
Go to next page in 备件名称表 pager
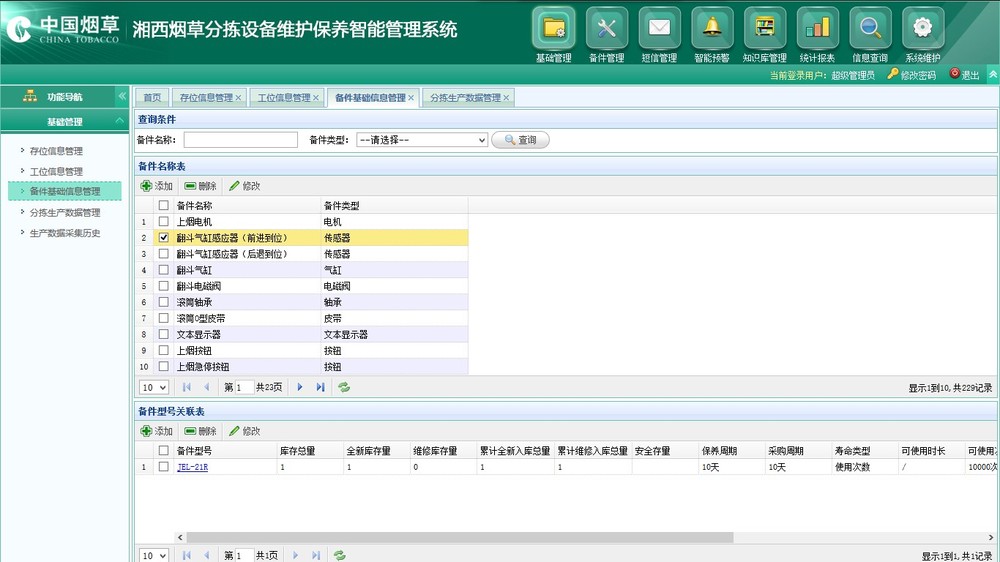[300, 387]
